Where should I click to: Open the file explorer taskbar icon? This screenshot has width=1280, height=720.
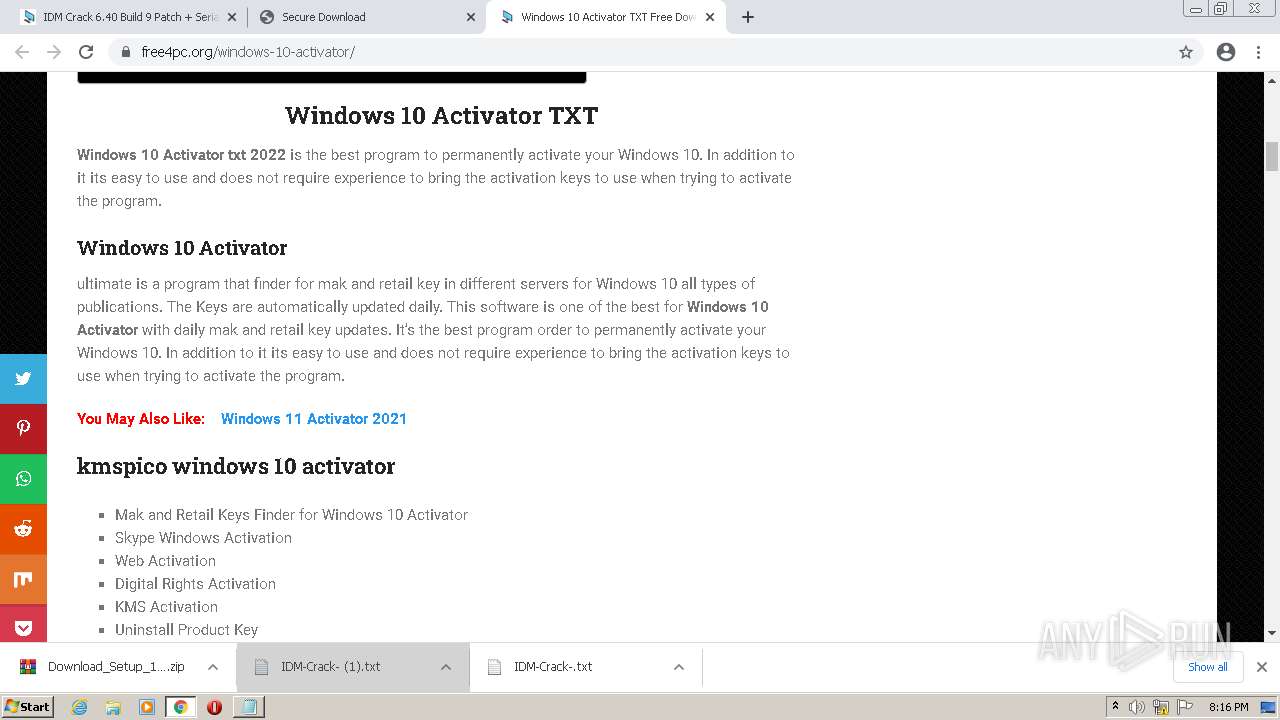(x=113, y=707)
